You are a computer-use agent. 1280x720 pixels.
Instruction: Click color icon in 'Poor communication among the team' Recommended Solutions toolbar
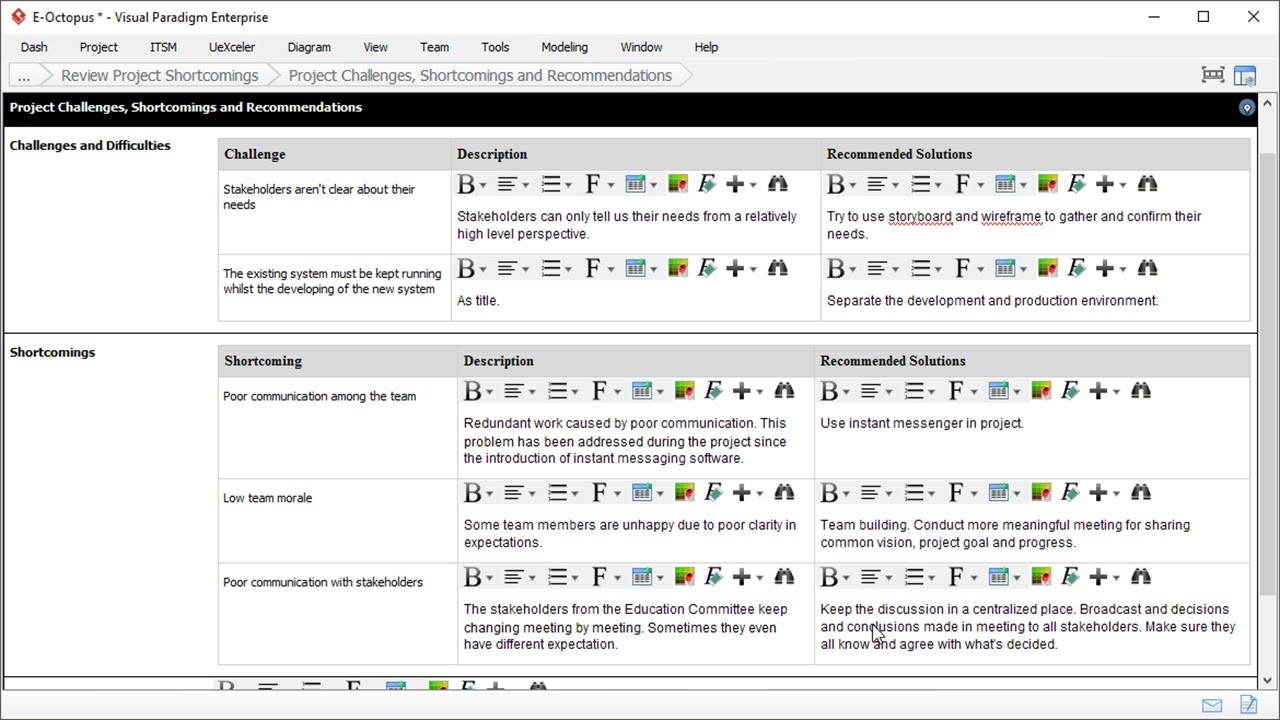coord(1041,391)
